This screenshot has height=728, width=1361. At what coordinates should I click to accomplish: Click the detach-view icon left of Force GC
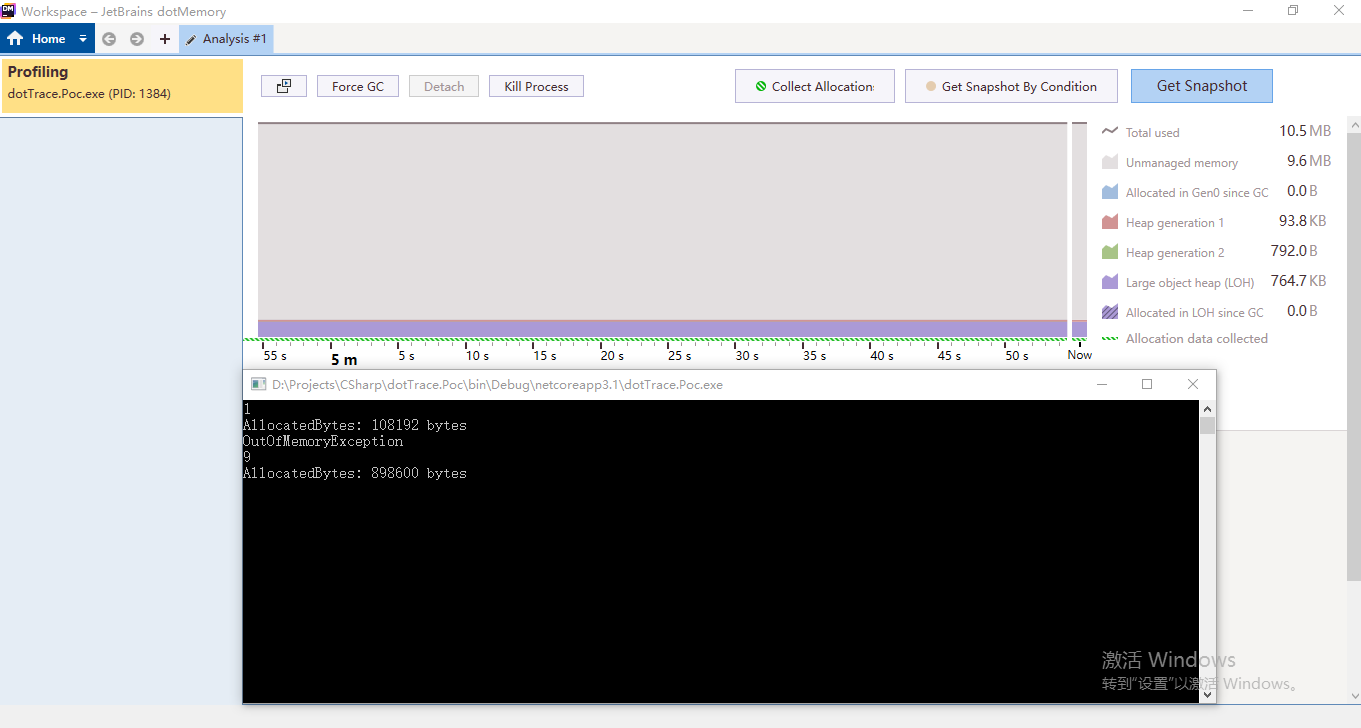283,86
